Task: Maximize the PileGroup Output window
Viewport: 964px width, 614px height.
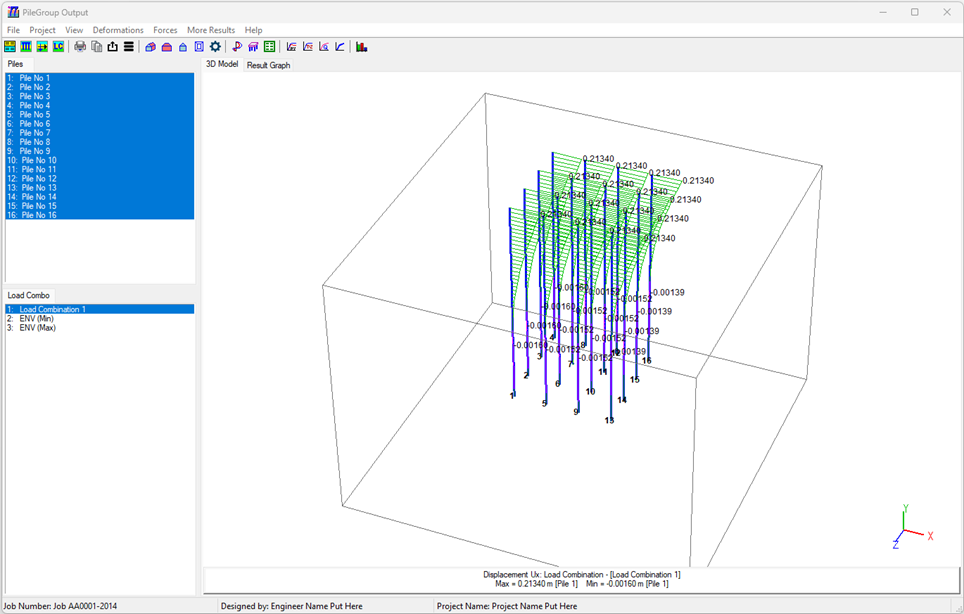Action: [915, 12]
